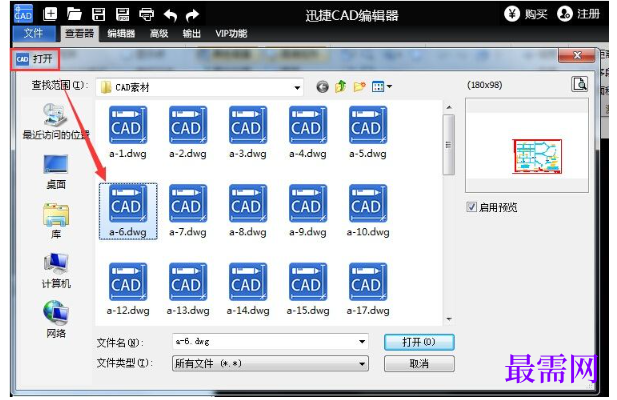Click the 取消 button
617x400 pixels.
[419, 363]
